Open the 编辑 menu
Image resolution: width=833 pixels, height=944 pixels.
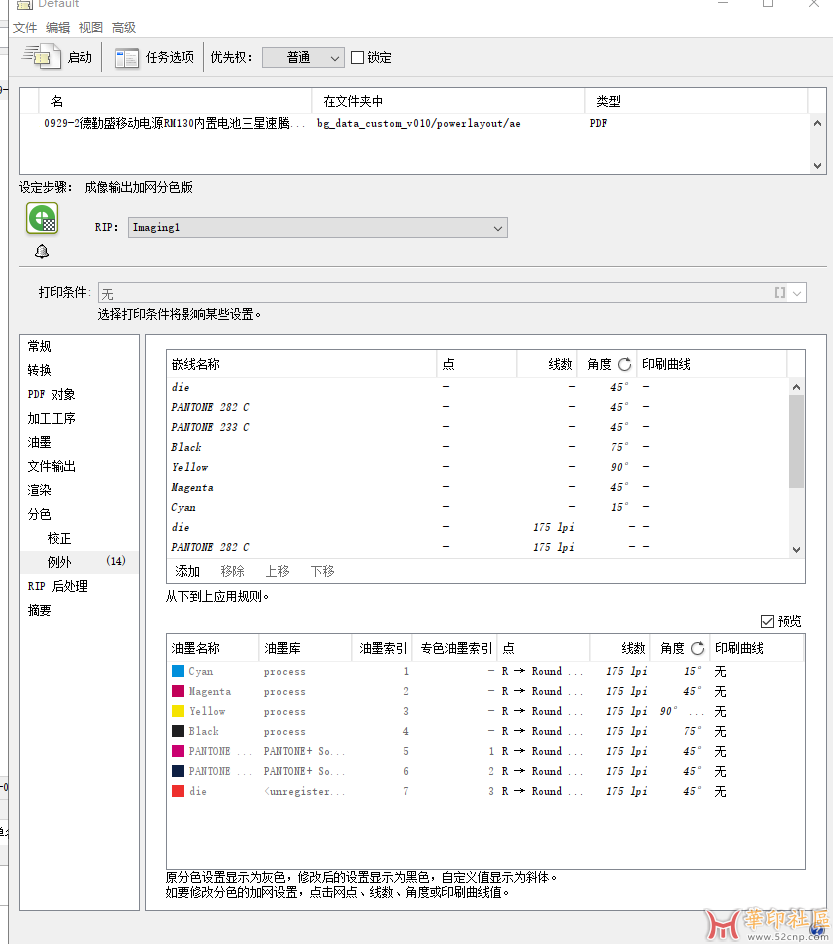pyautogui.click(x=58, y=28)
